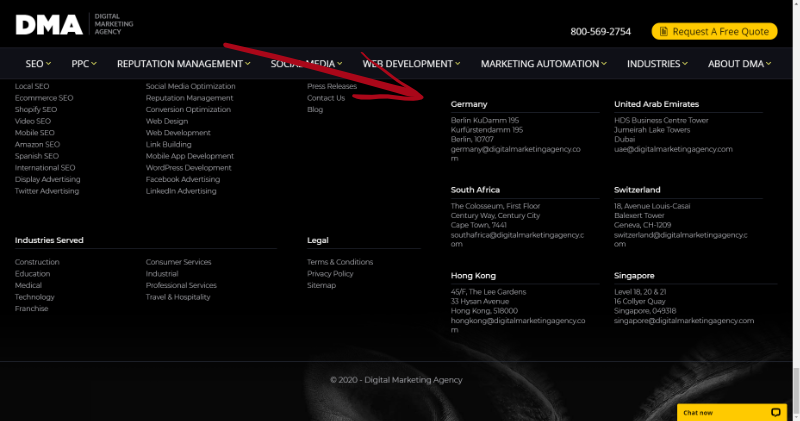Open the Blog link
Image resolution: width=800 pixels, height=421 pixels.
point(315,110)
